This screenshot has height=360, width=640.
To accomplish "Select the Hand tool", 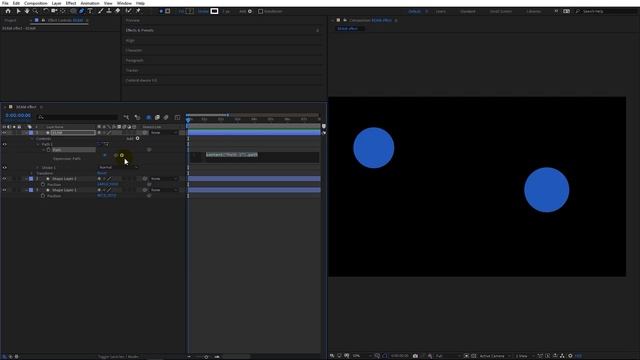I will coord(27,11).
